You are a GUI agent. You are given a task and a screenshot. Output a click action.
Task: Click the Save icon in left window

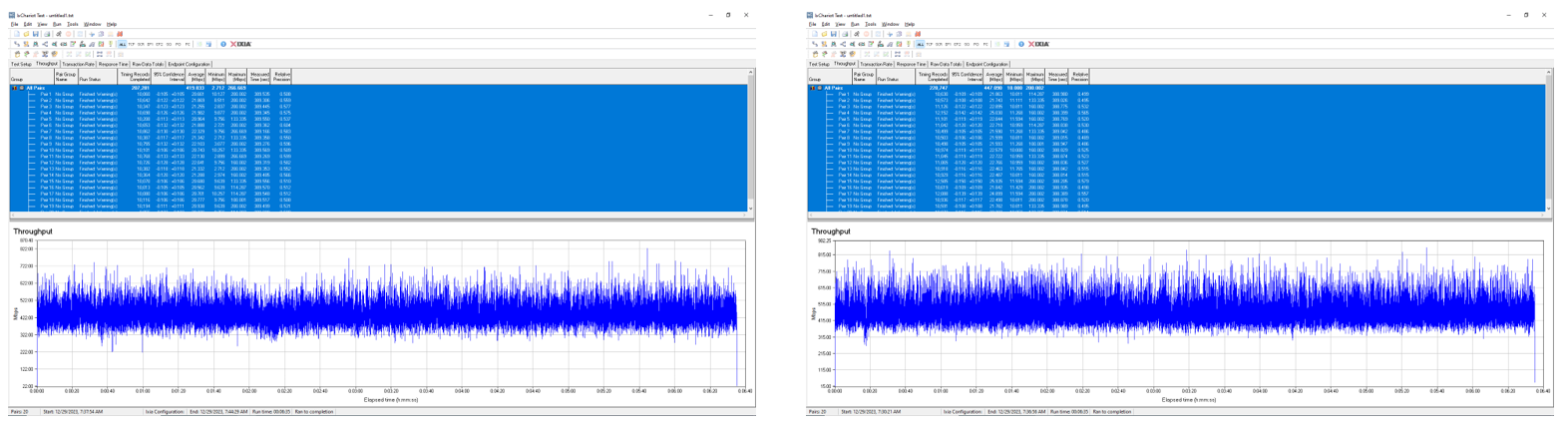(x=35, y=34)
